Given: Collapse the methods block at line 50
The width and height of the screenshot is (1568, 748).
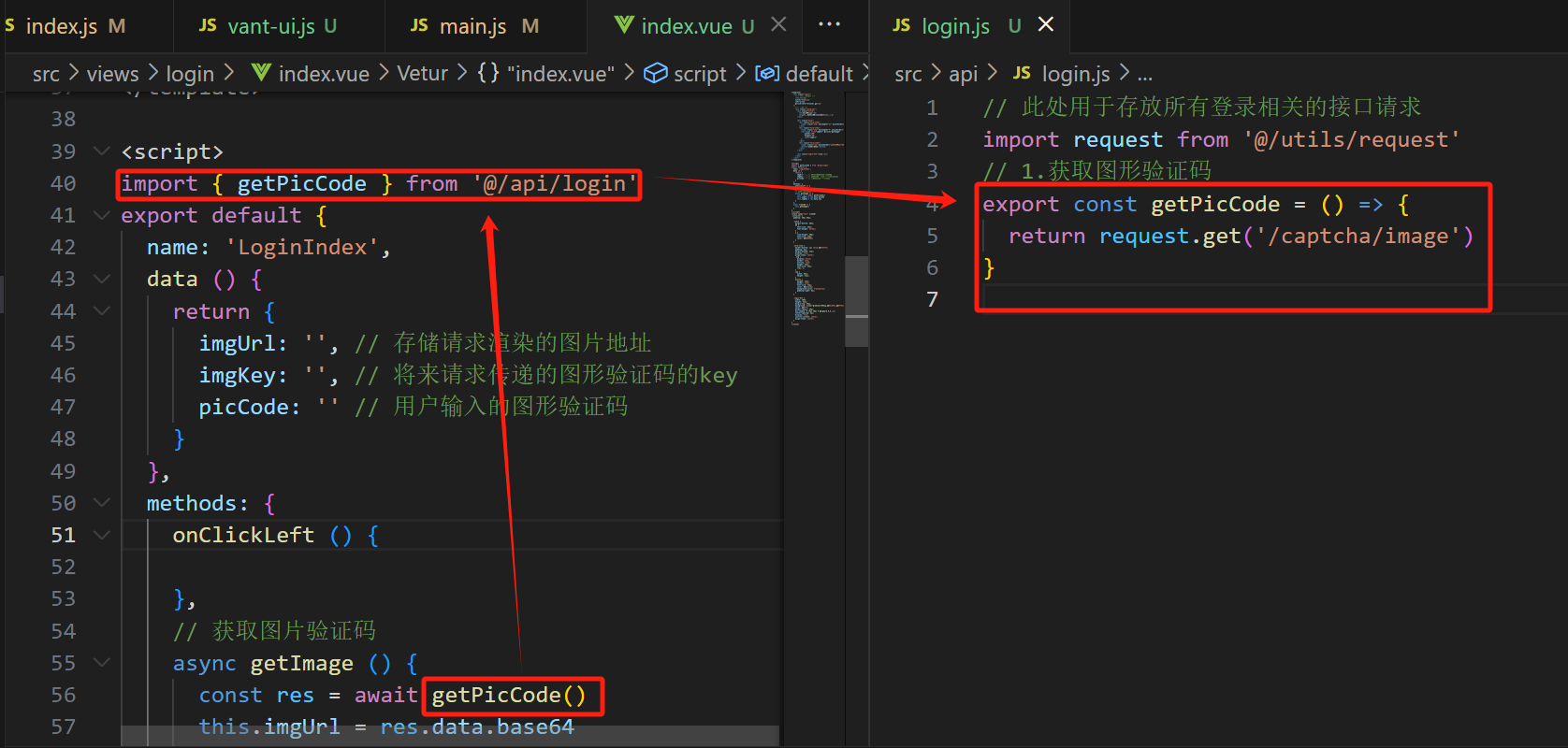Looking at the screenshot, I should [x=102, y=503].
